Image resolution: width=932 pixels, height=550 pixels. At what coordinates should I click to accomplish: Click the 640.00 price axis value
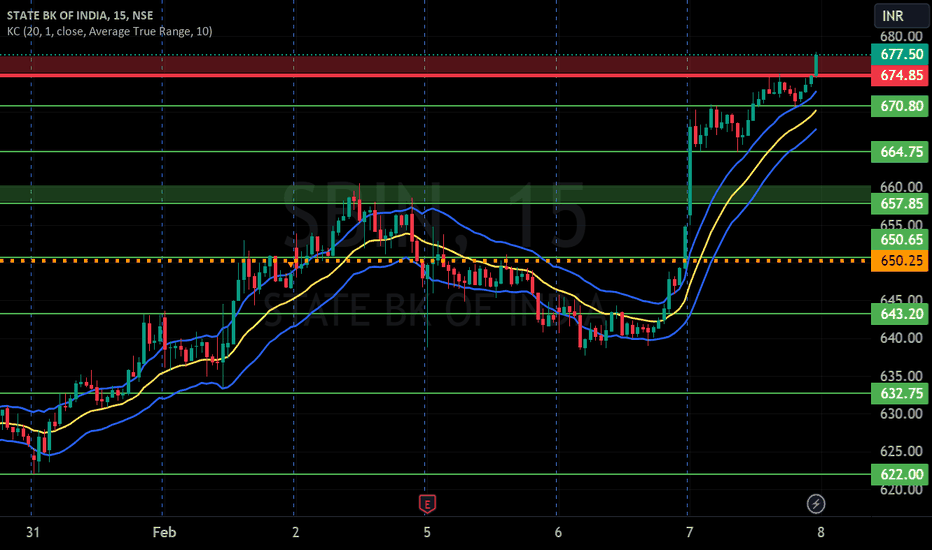coord(901,338)
